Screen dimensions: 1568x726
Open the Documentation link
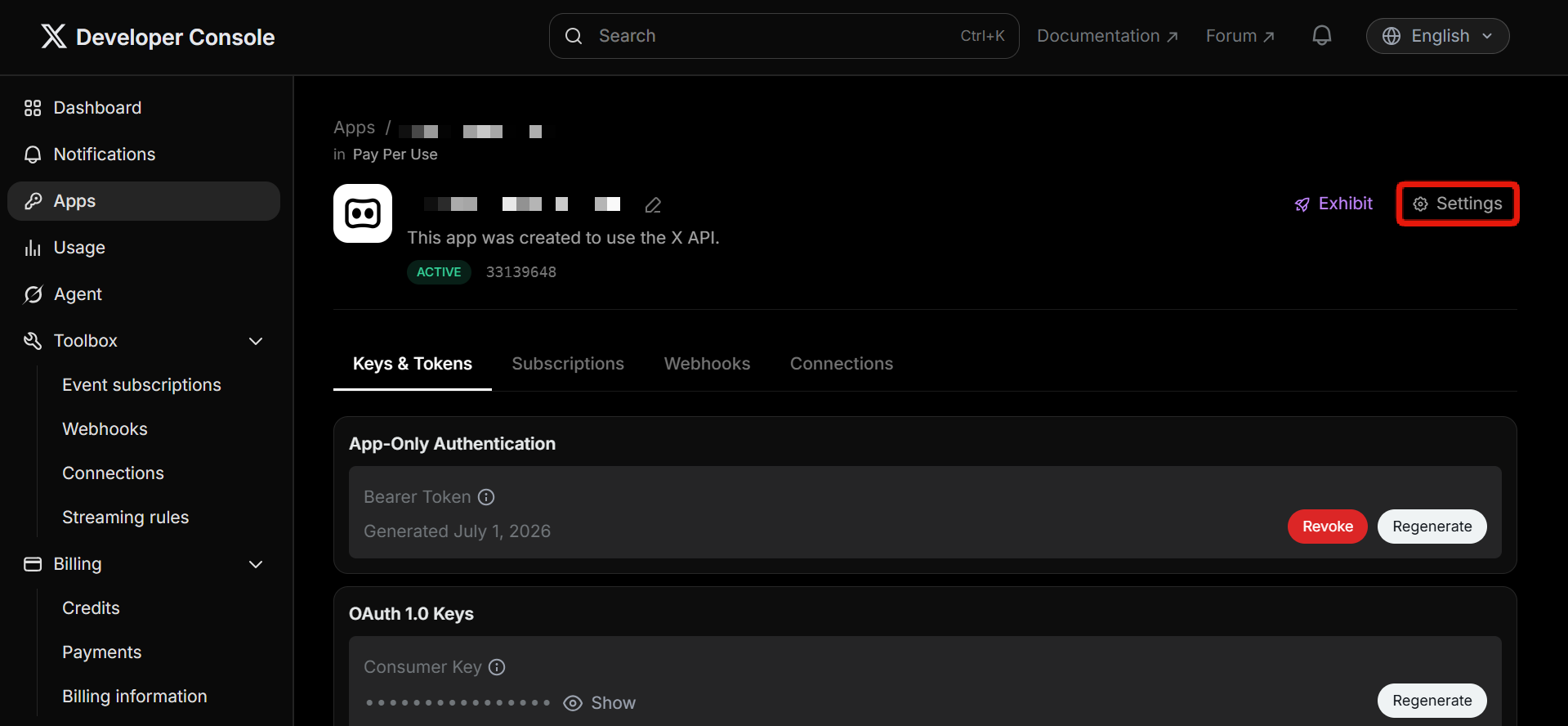click(x=1107, y=36)
